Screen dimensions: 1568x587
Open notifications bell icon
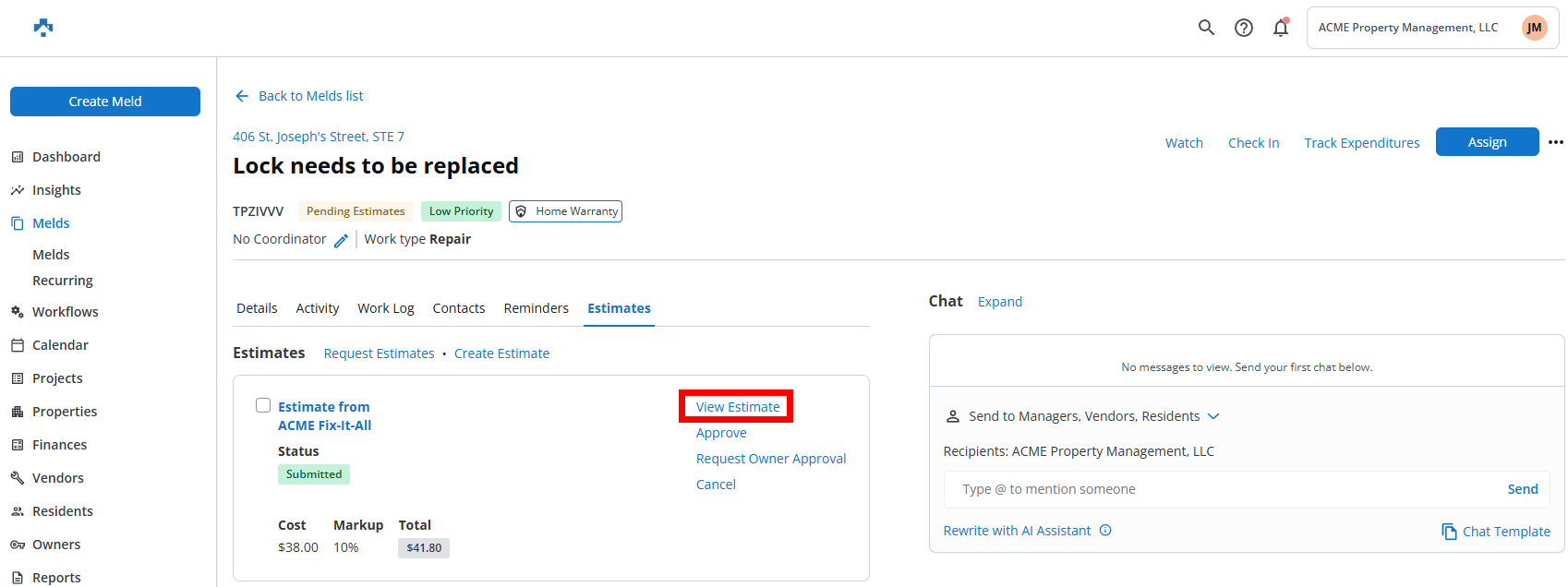(x=1281, y=28)
